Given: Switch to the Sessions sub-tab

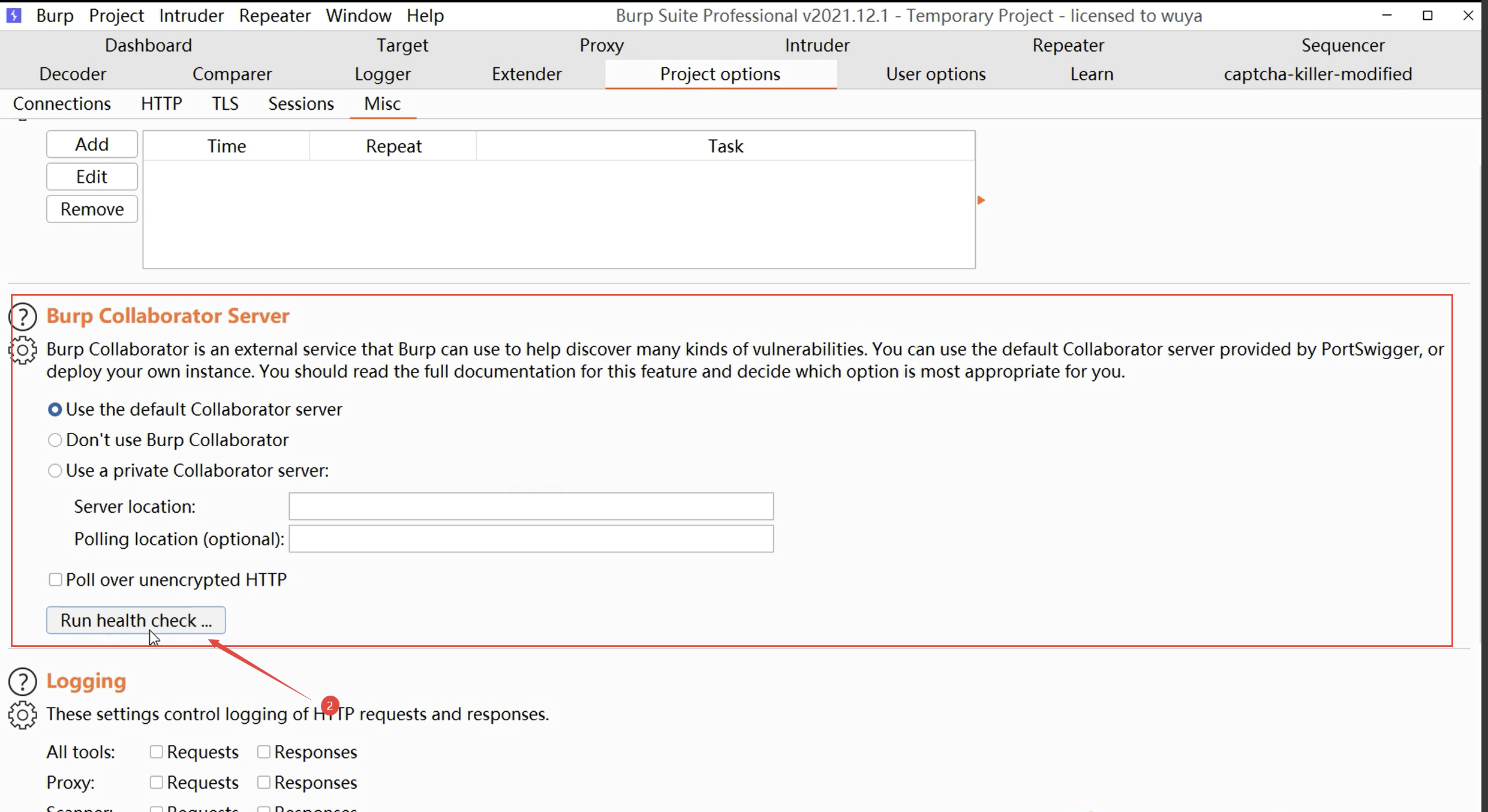Looking at the screenshot, I should pos(300,104).
